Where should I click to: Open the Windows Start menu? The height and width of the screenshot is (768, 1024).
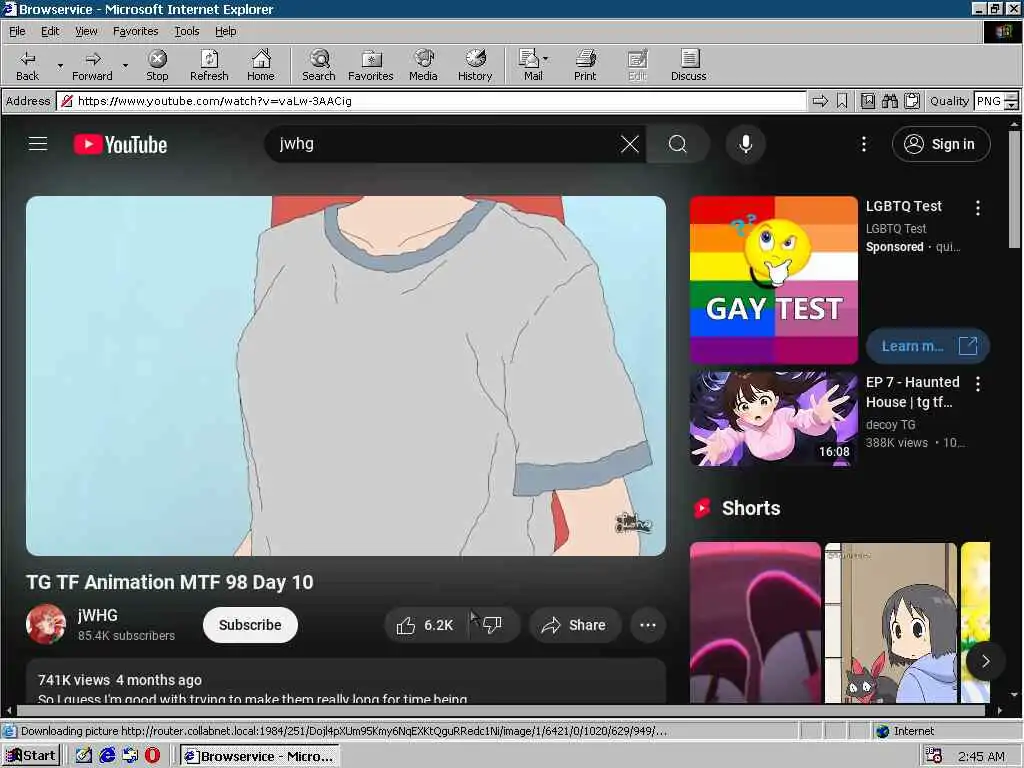(31, 756)
